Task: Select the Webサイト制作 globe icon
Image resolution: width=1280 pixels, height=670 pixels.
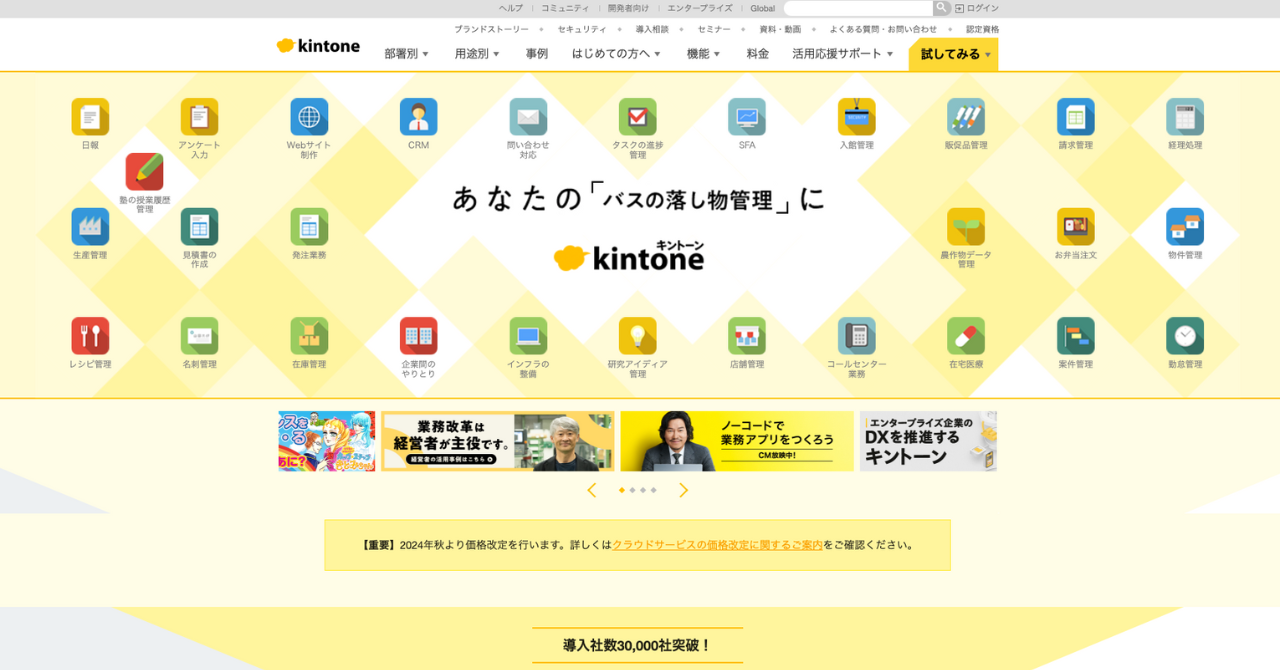Action: pos(309,117)
